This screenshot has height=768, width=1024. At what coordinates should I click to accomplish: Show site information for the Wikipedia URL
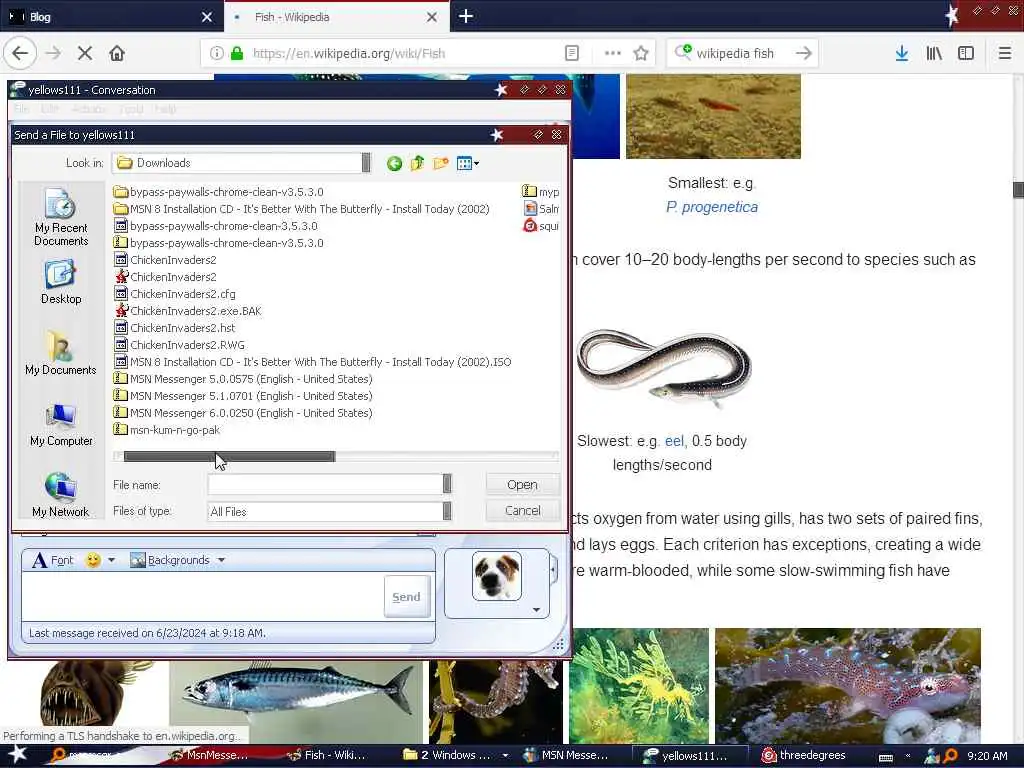pyautogui.click(x=216, y=54)
